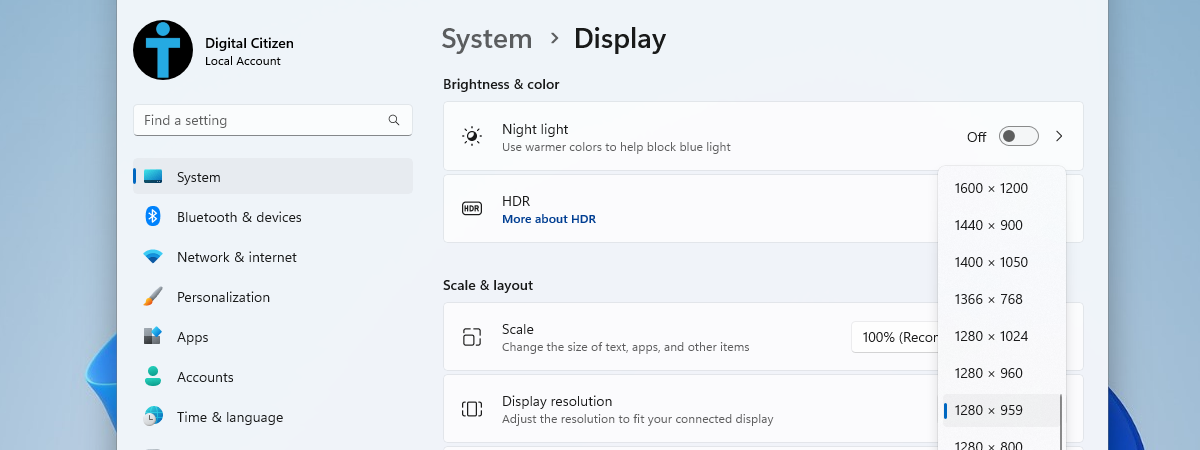Click the Time & language globe icon
The width and height of the screenshot is (1200, 450).
click(x=153, y=417)
